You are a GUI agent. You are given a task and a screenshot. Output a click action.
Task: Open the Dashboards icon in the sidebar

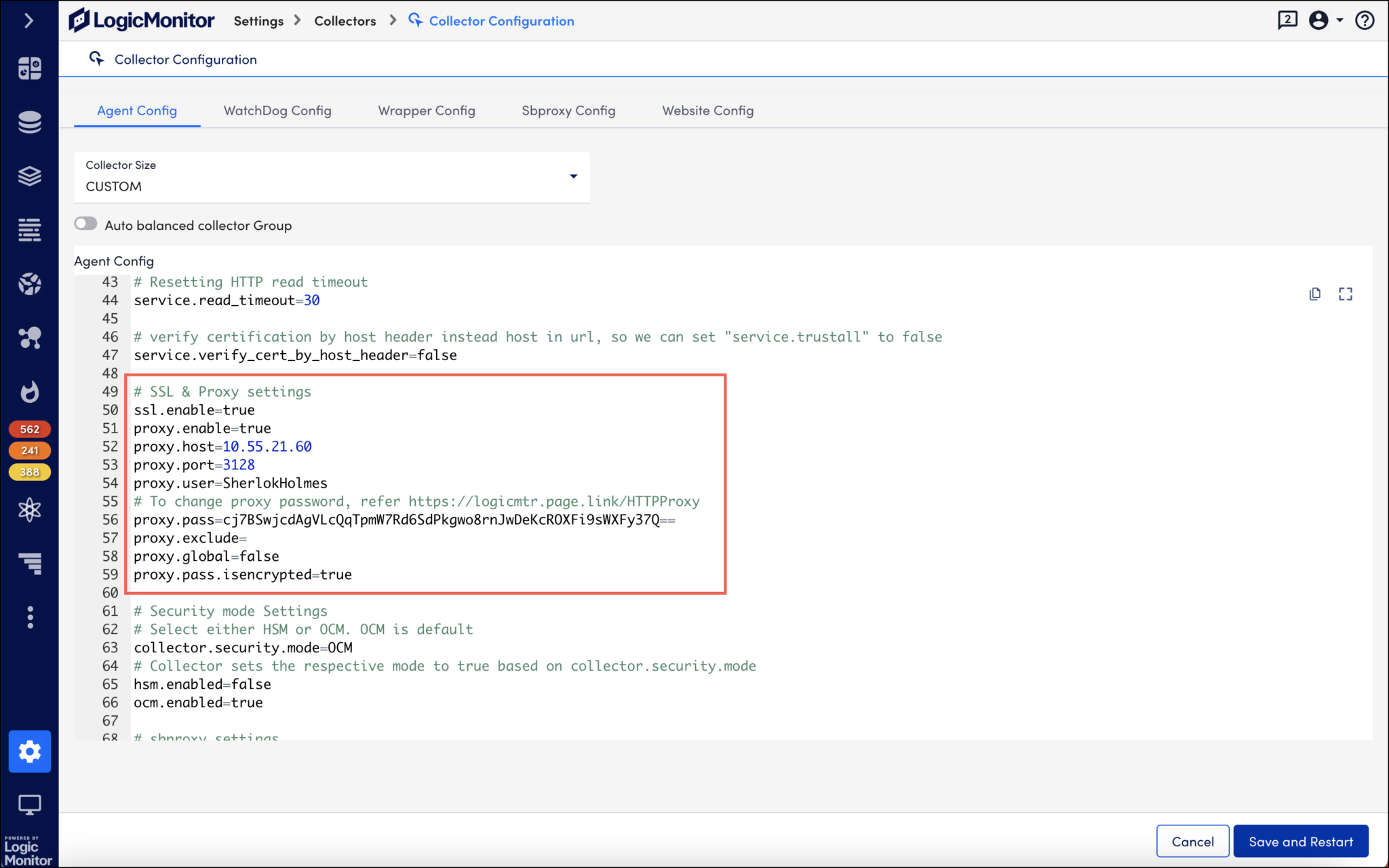point(30,67)
